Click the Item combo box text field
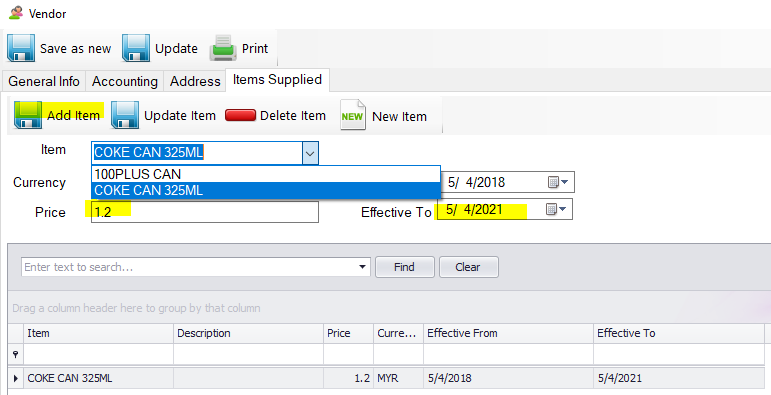This screenshot has height=395, width=771. pos(197,153)
